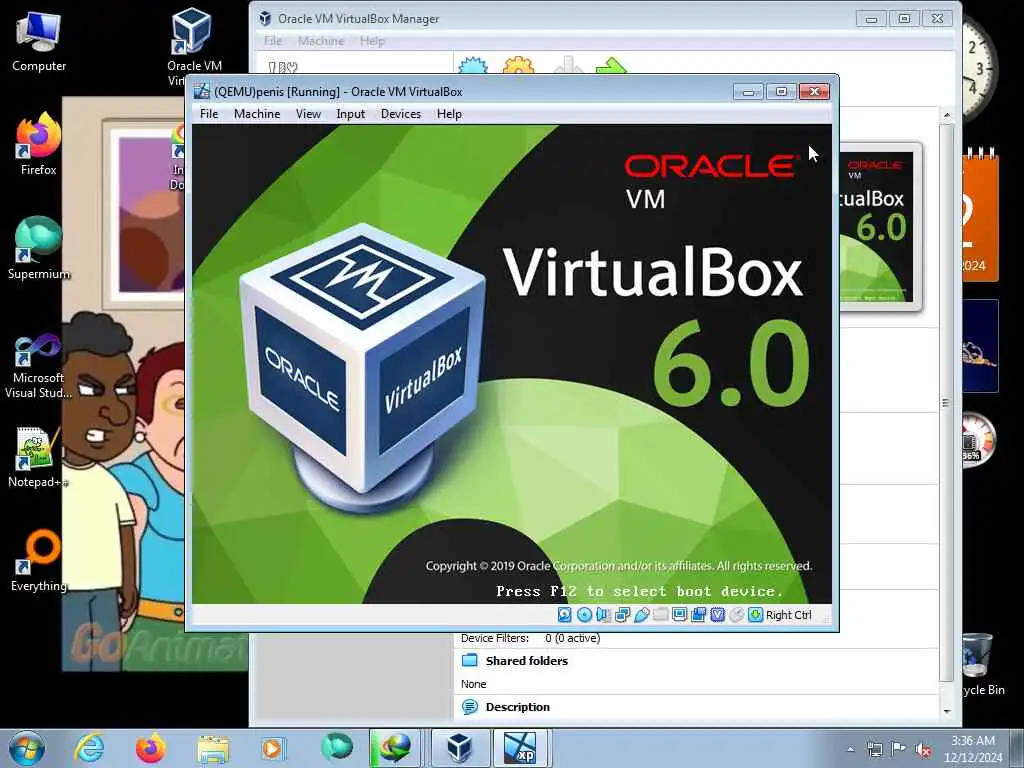Click the Shared folders section header

click(x=526, y=660)
